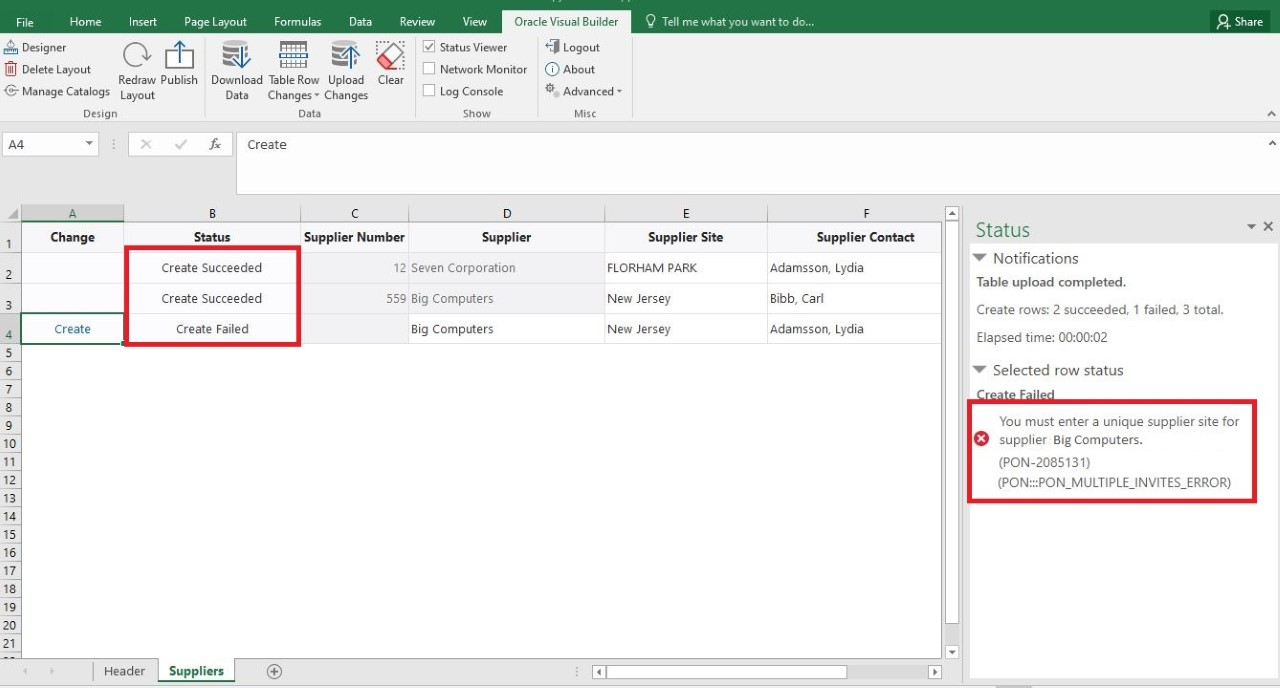This screenshot has height=688, width=1280.
Task: Select the Suppliers sheet tab
Action: point(196,671)
